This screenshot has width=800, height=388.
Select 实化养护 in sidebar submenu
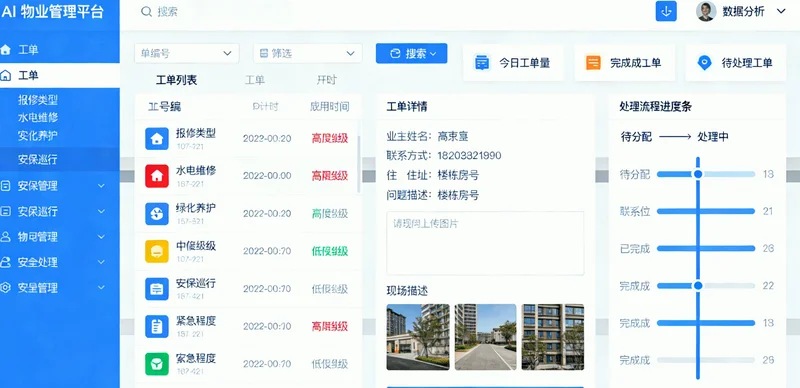coord(38,135)
